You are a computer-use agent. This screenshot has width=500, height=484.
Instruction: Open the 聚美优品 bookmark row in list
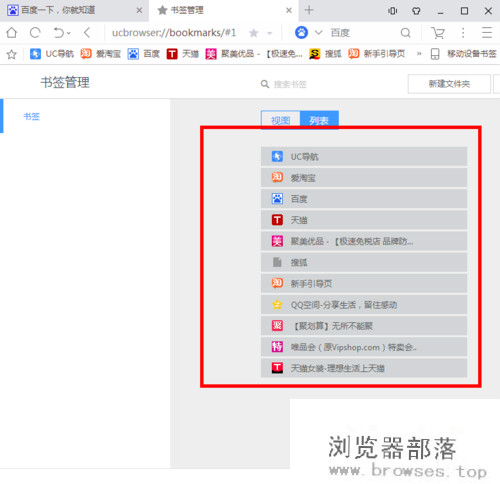364,241
